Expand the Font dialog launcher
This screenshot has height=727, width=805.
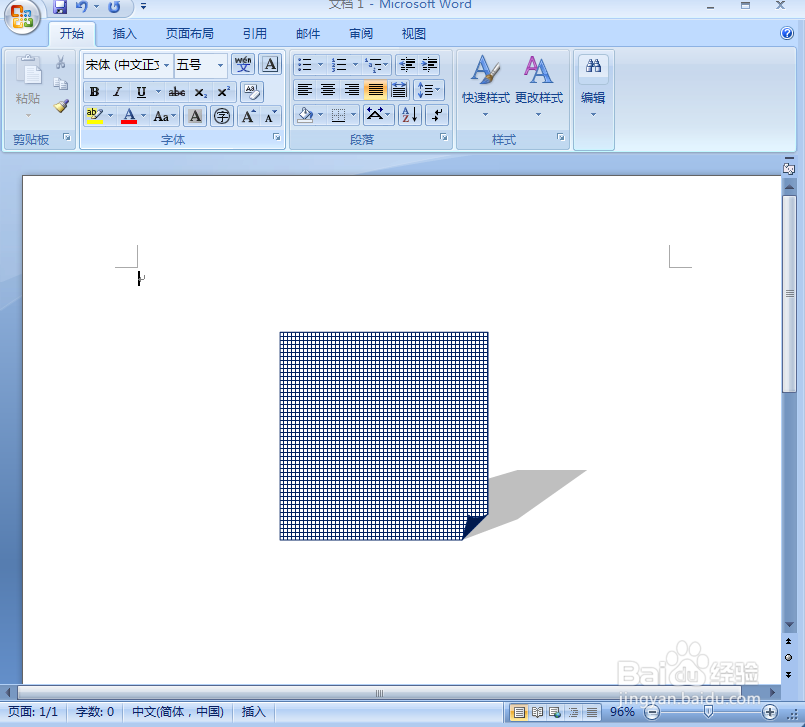277,137
